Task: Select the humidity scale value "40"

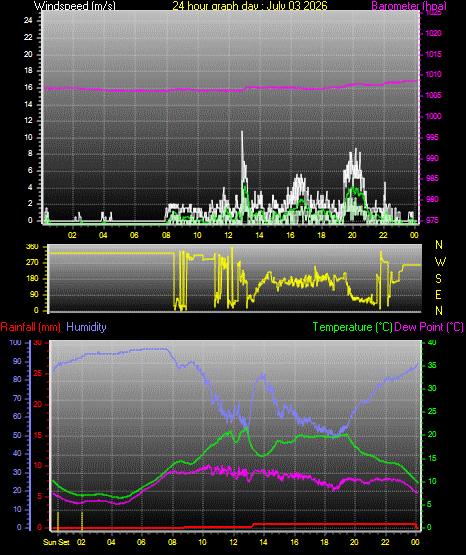Action: pos(17,453)
